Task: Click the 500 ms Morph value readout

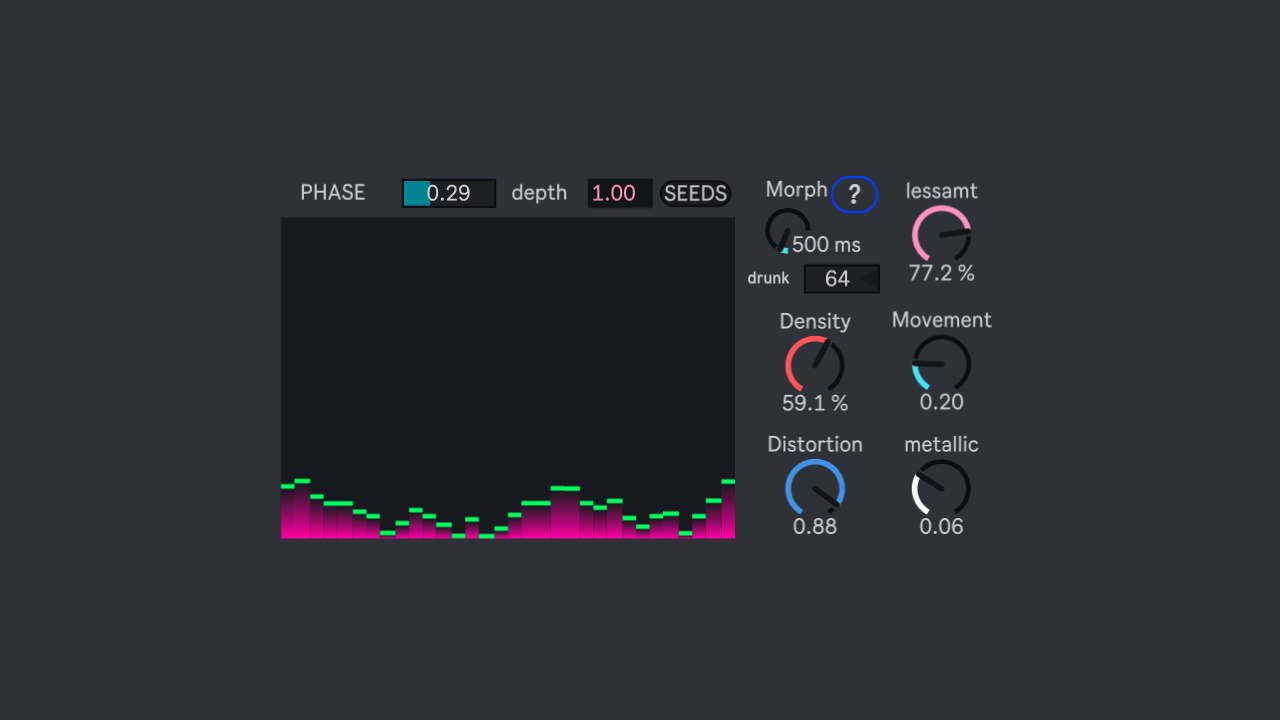Action: [x=826, y=245]
